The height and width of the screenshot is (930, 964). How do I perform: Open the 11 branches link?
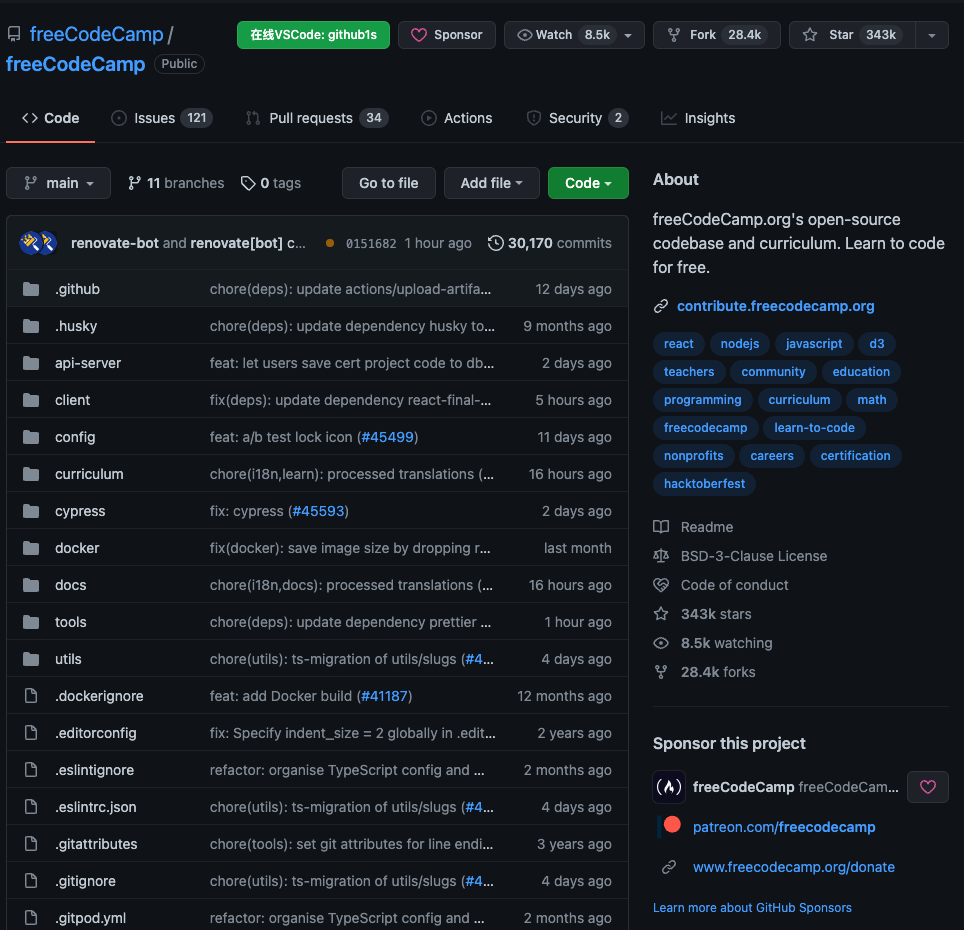tap(176, 183)
